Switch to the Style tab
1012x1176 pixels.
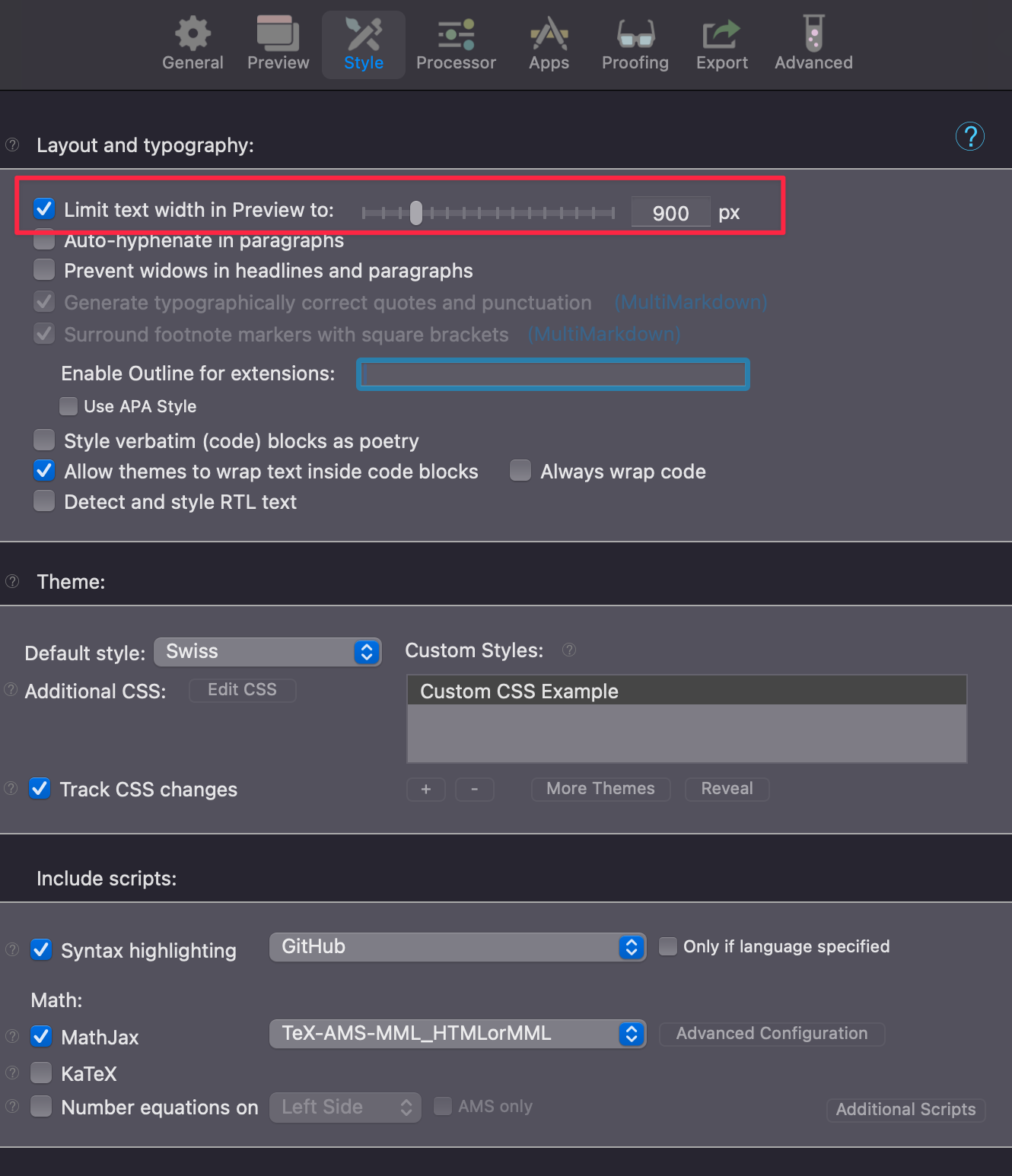pyautogui.click(x=363, y=45)
